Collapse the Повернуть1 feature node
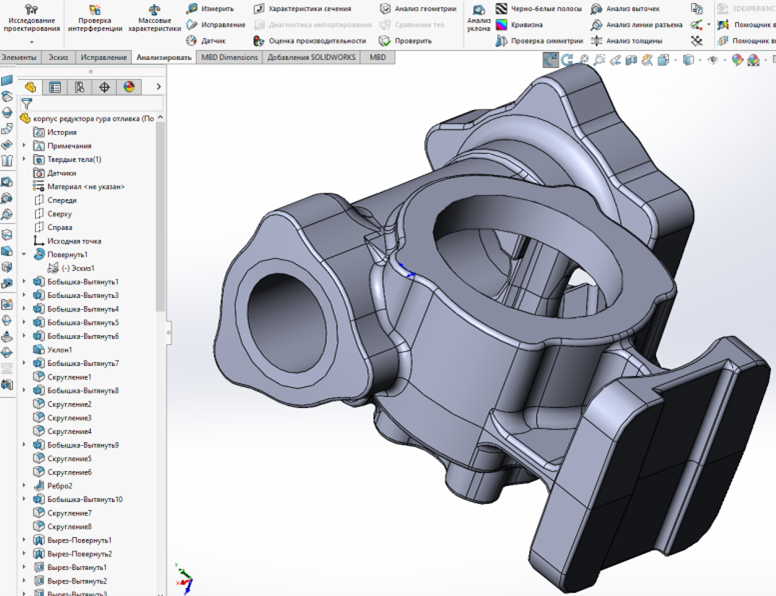 [x=25, y=255]
